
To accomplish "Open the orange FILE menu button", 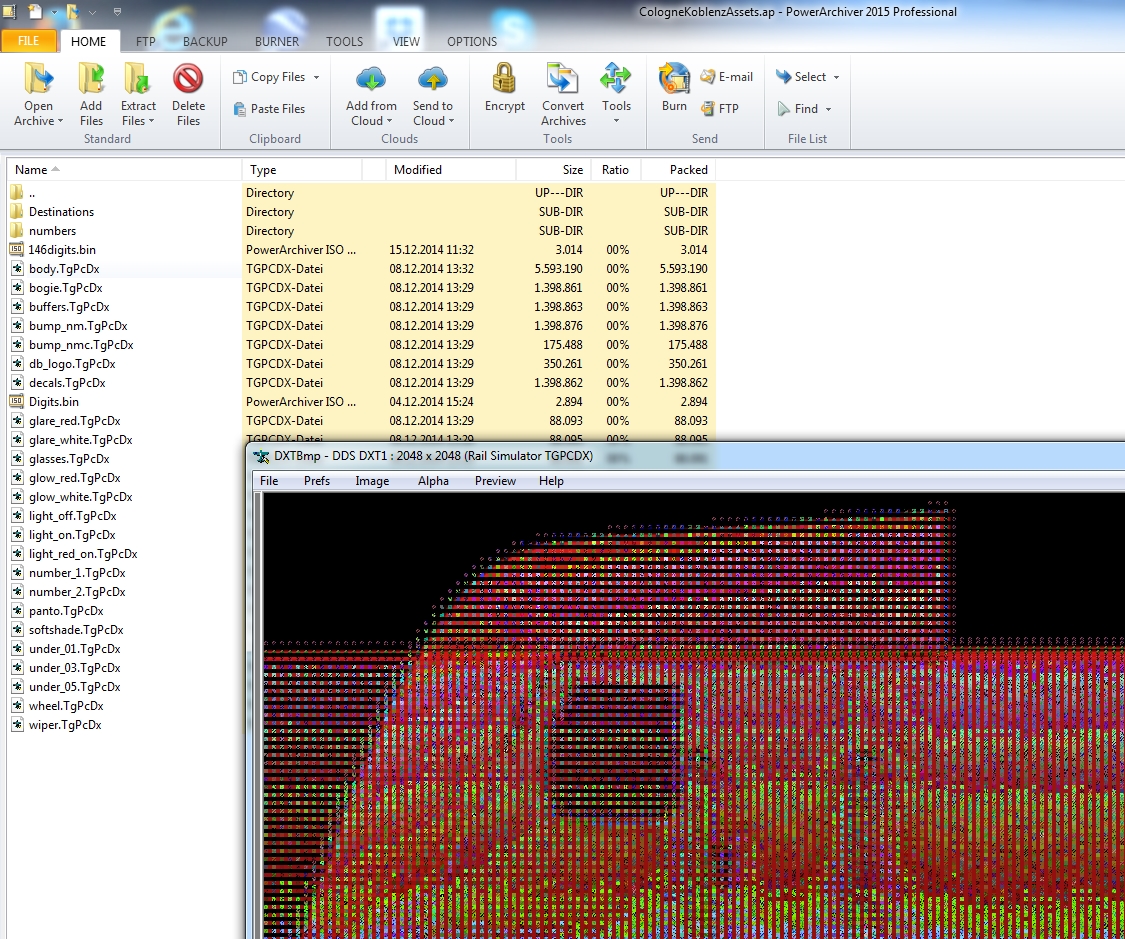I will click(29, 42).
